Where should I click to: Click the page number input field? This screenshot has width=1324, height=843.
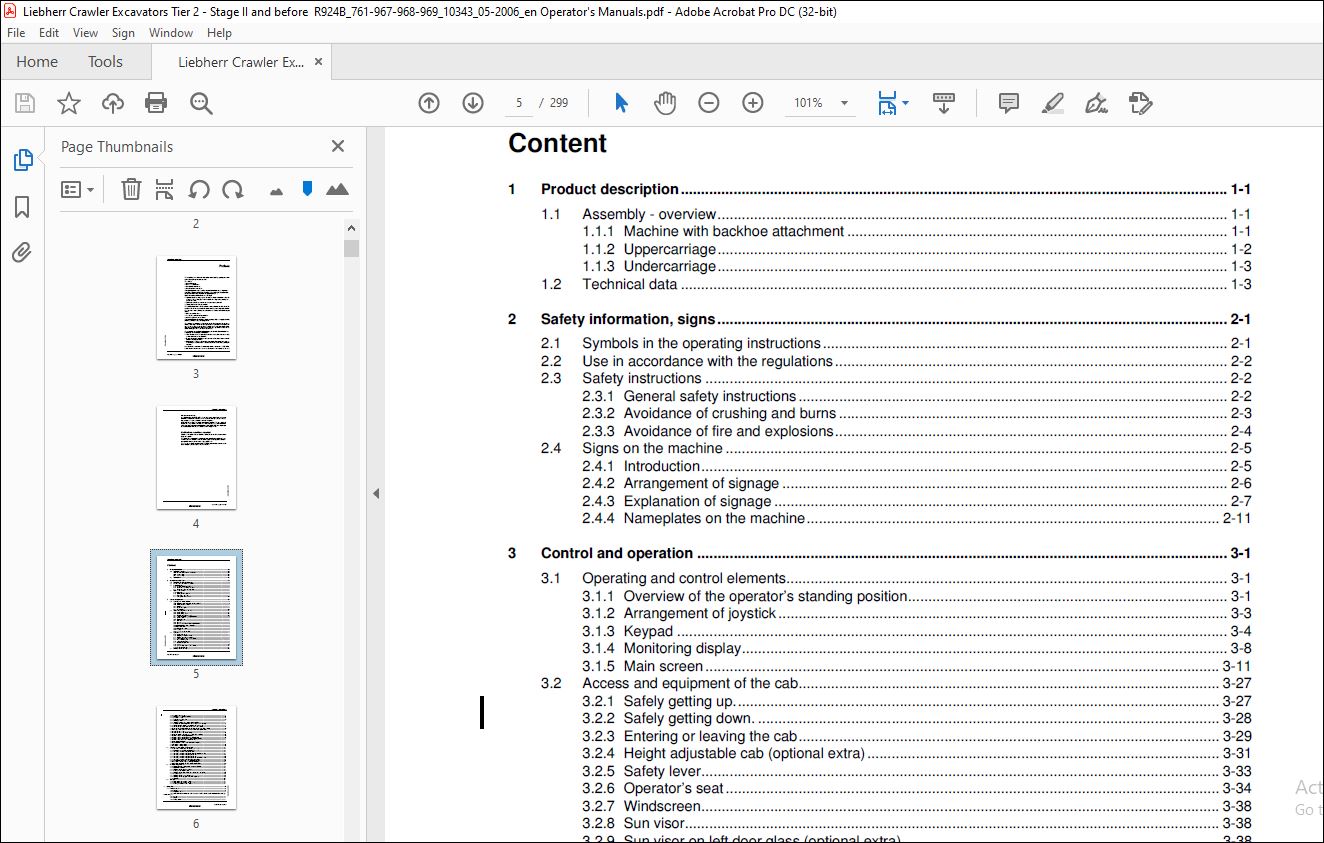(x=519, y=103)
